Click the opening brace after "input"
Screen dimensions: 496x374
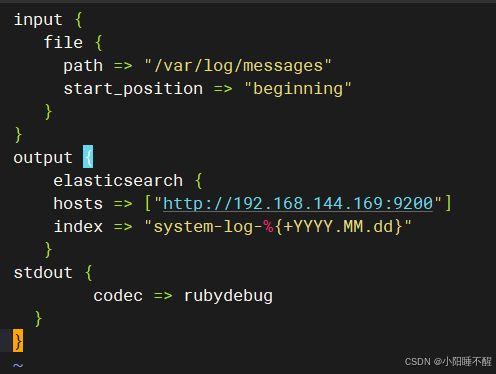(x=78, y=20)
